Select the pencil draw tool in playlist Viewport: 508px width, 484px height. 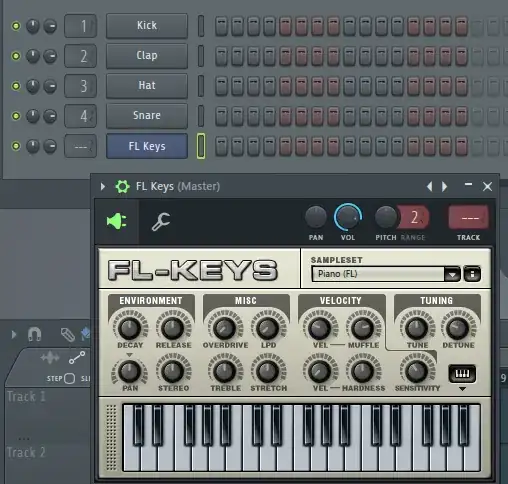click(x=68, y=335)
